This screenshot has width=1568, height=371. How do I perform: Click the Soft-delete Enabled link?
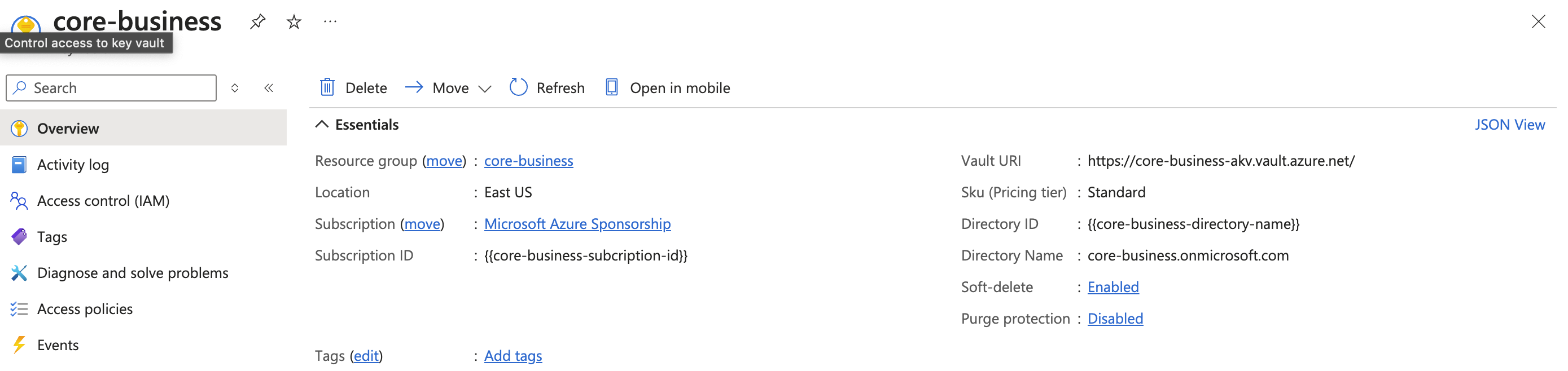click(x=1113, y=287)
